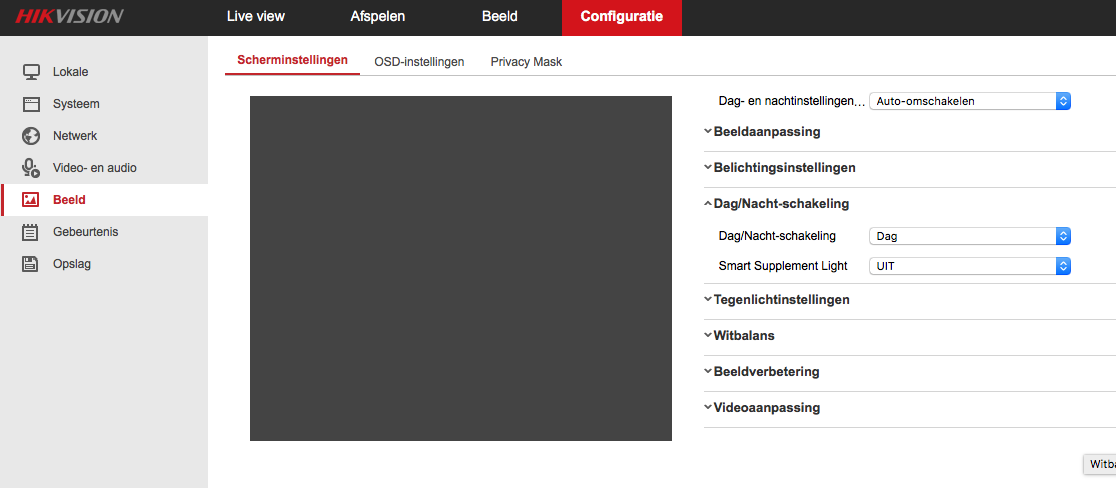
Task: Open Video- en audio settings
Action: point(95,168)
